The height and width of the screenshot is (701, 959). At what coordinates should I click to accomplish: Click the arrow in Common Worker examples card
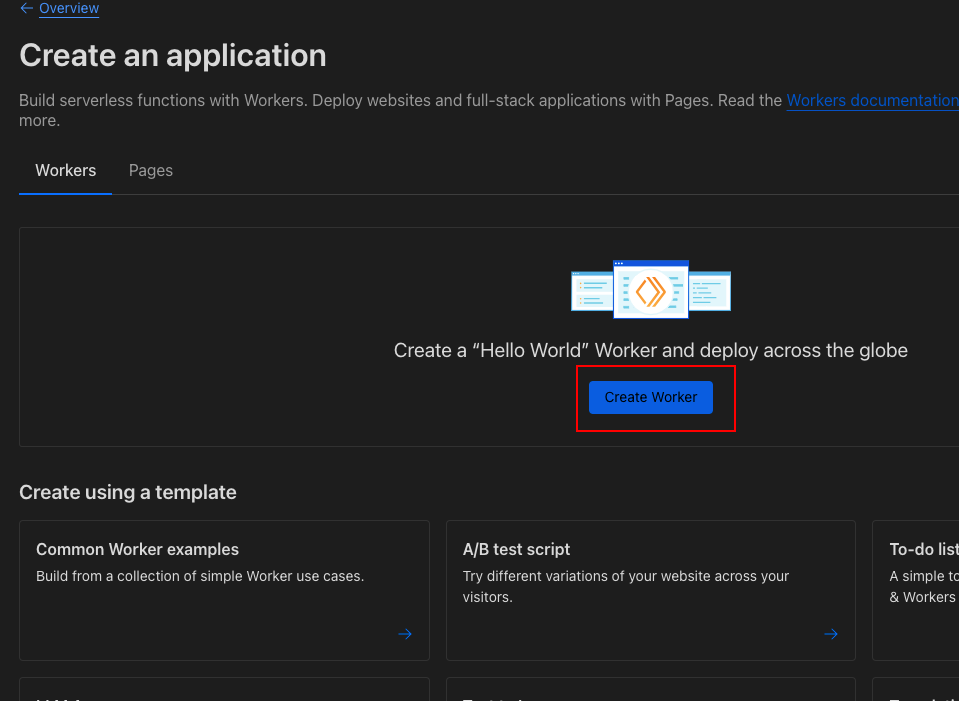[x=405, y=634]
